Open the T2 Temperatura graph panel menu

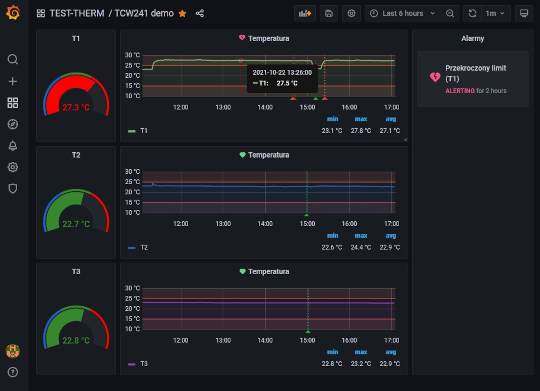point(269,155)
